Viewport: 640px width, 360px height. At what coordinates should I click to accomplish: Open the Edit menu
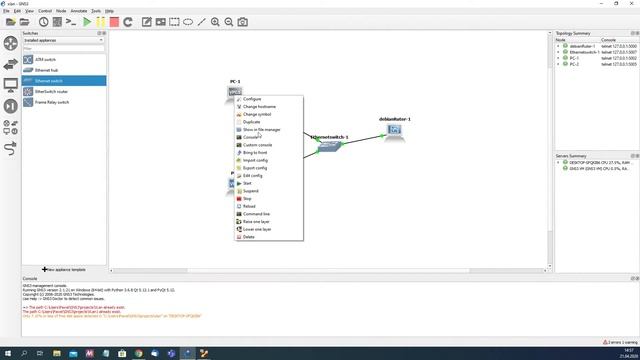point(17,11)
